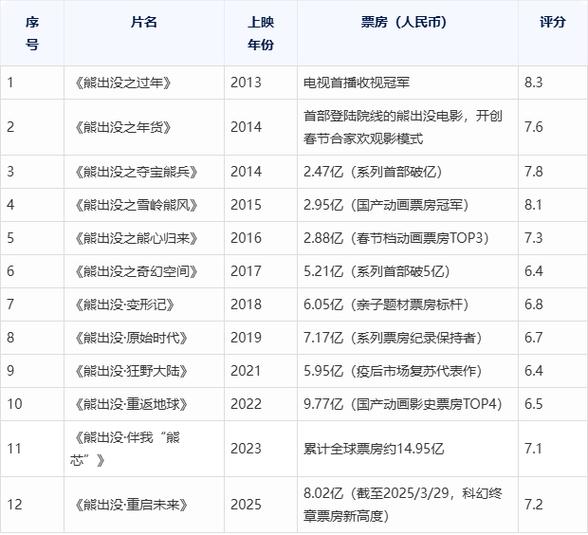Select the title 《熊出没之熊心归来》
This screenshot has width=588, height=535.
136,238
